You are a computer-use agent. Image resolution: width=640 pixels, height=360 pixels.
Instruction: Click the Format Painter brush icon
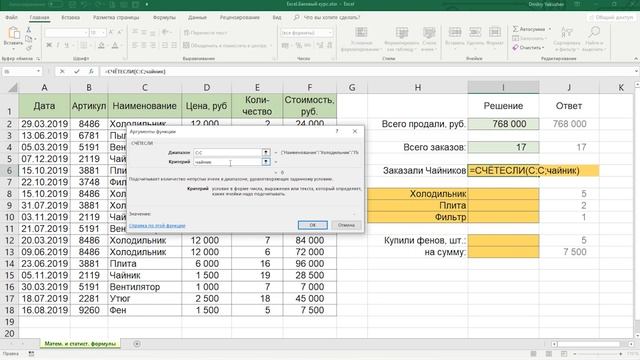[29, 48]
